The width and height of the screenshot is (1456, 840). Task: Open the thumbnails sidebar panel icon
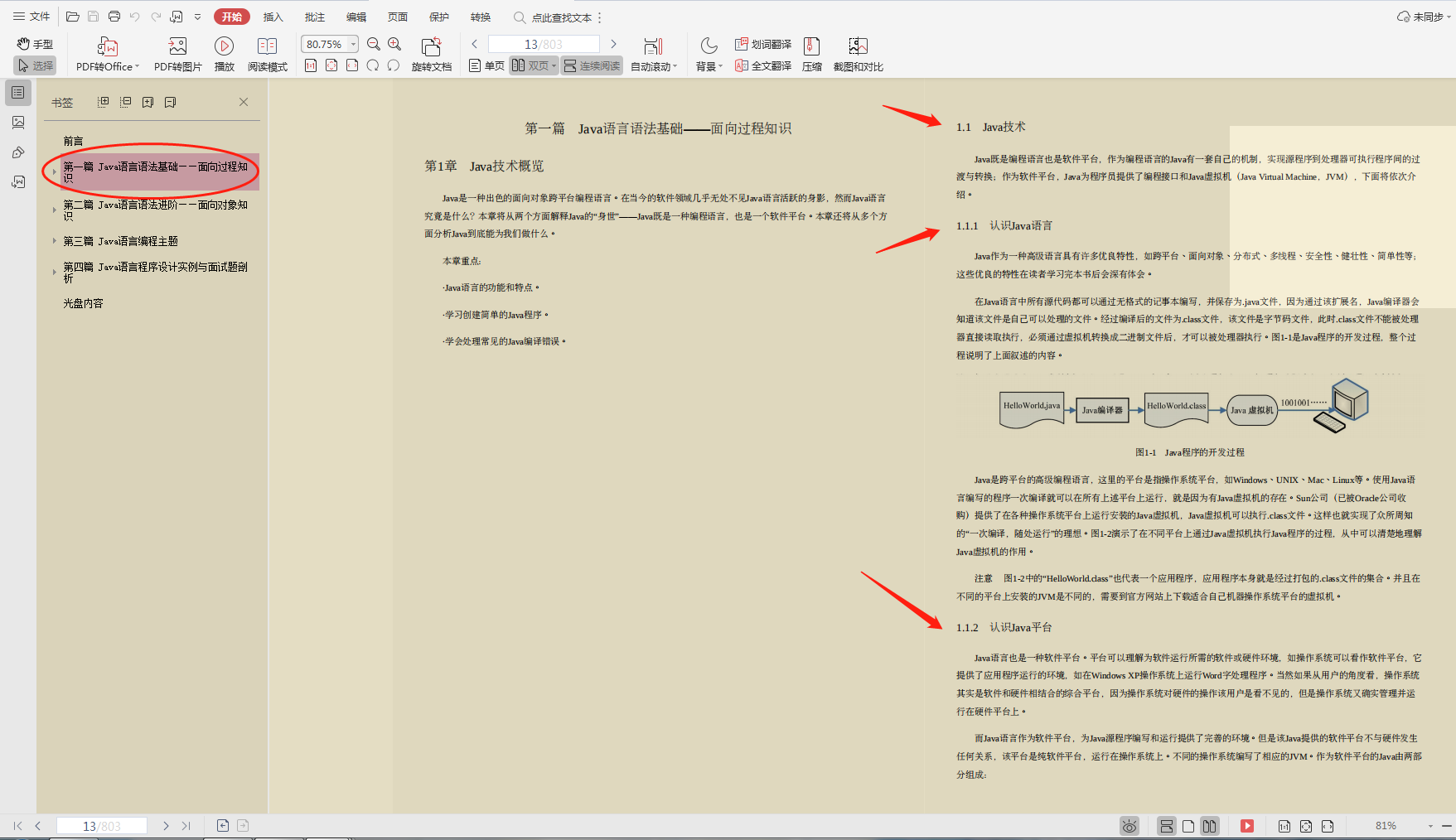click(18, 123)
